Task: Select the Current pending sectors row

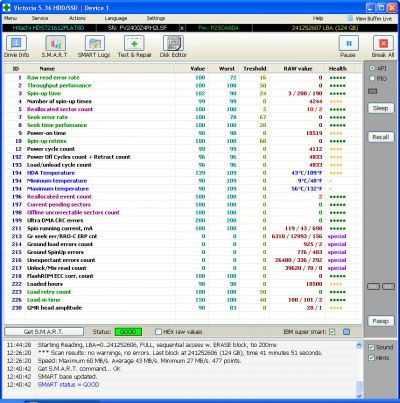Action: pos(183,205)
